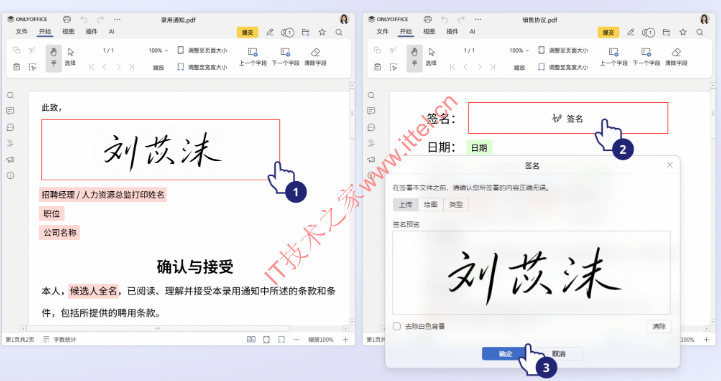This screenshot has width=721, height=381.
Task: Open the 文件 menu in 录用通知.pdf window
Action: [x=22, y=31]
